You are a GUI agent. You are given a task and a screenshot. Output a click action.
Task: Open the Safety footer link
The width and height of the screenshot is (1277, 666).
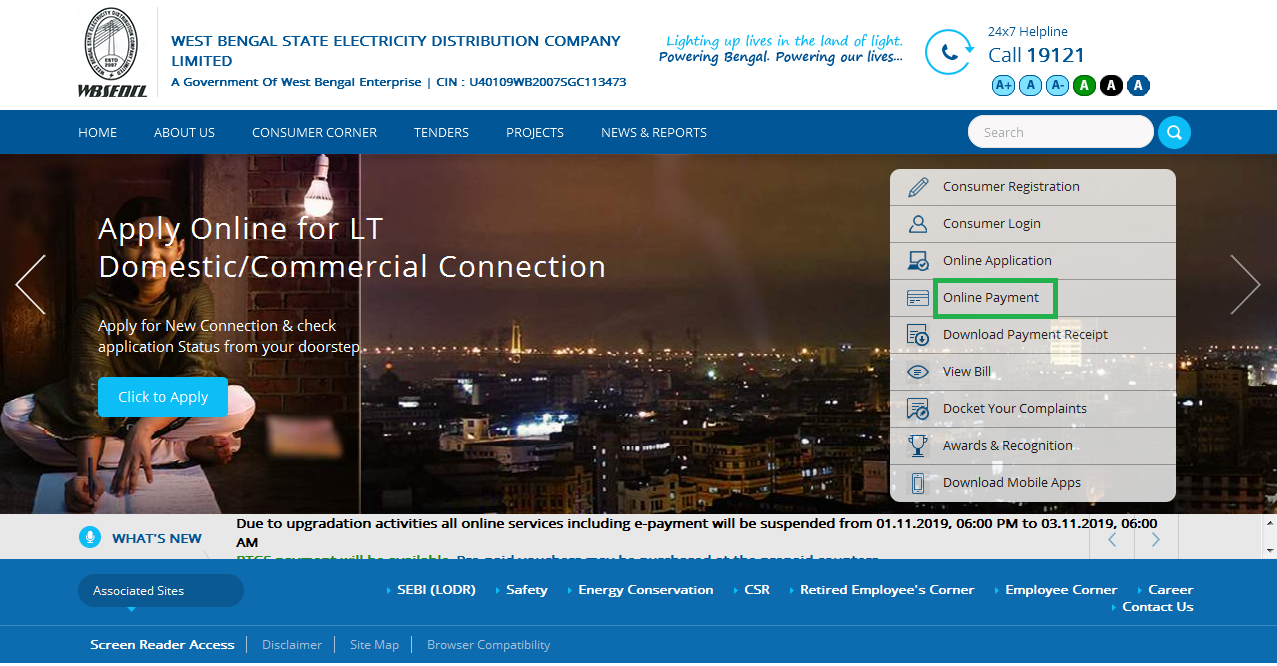coord(527,590)
